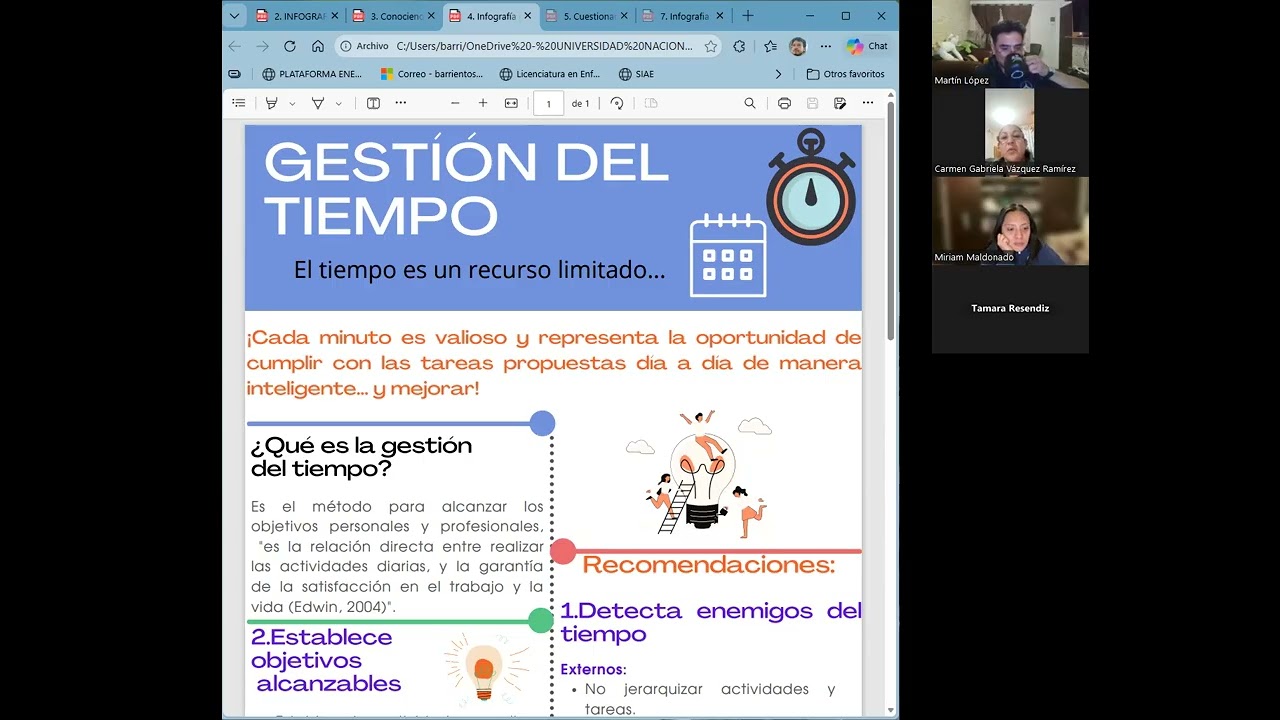Expand the draw tool options dropdown

[339, 103]
